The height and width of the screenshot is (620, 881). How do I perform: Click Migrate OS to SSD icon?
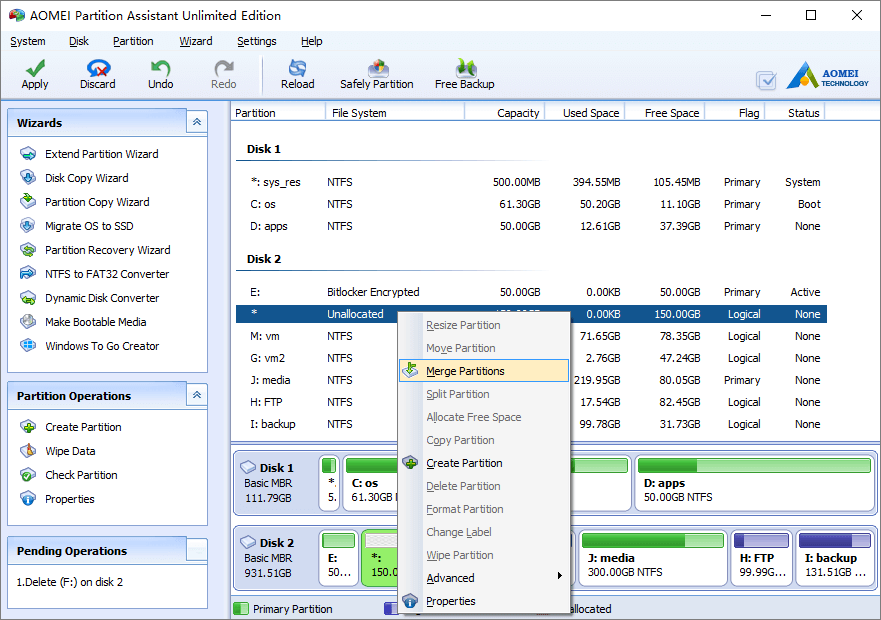tap(28, 225)
